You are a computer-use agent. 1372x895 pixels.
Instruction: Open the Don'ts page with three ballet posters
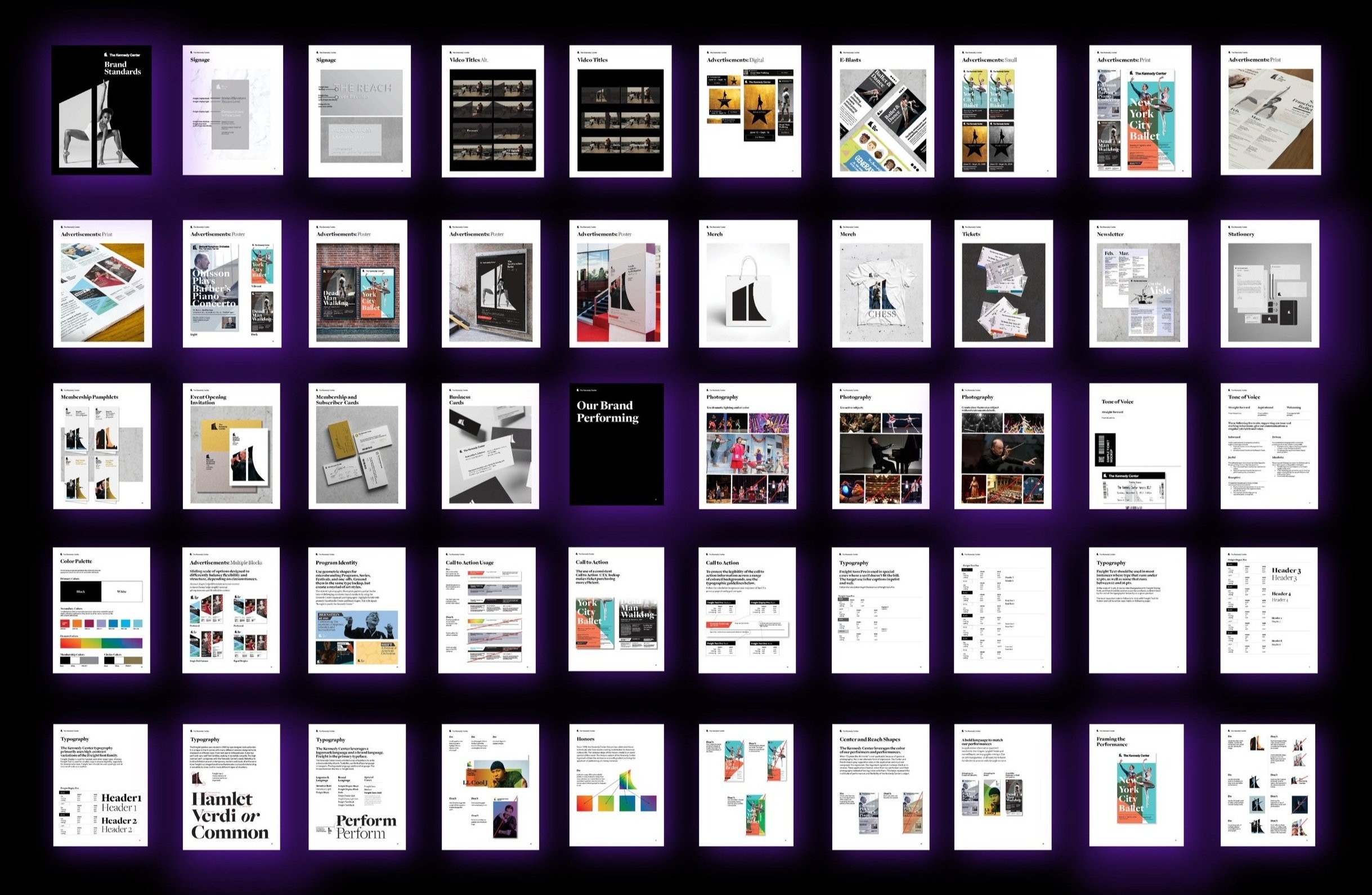(x=746, y=785)
